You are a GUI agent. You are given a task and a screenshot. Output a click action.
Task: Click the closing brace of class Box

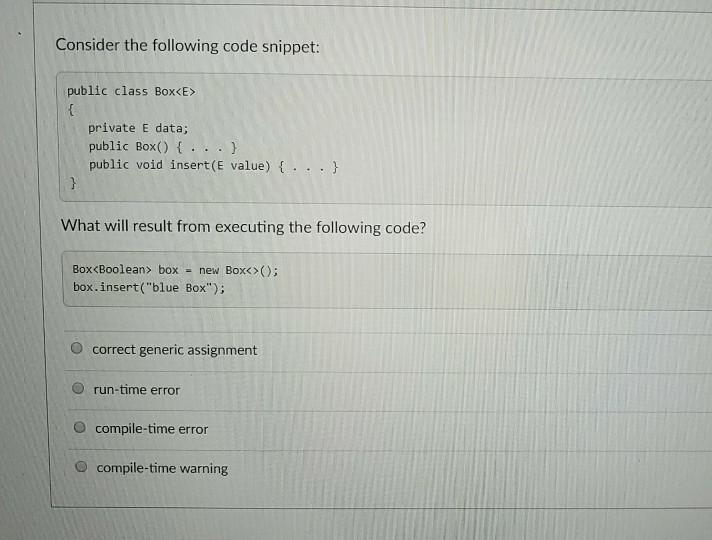click(73, 183)
